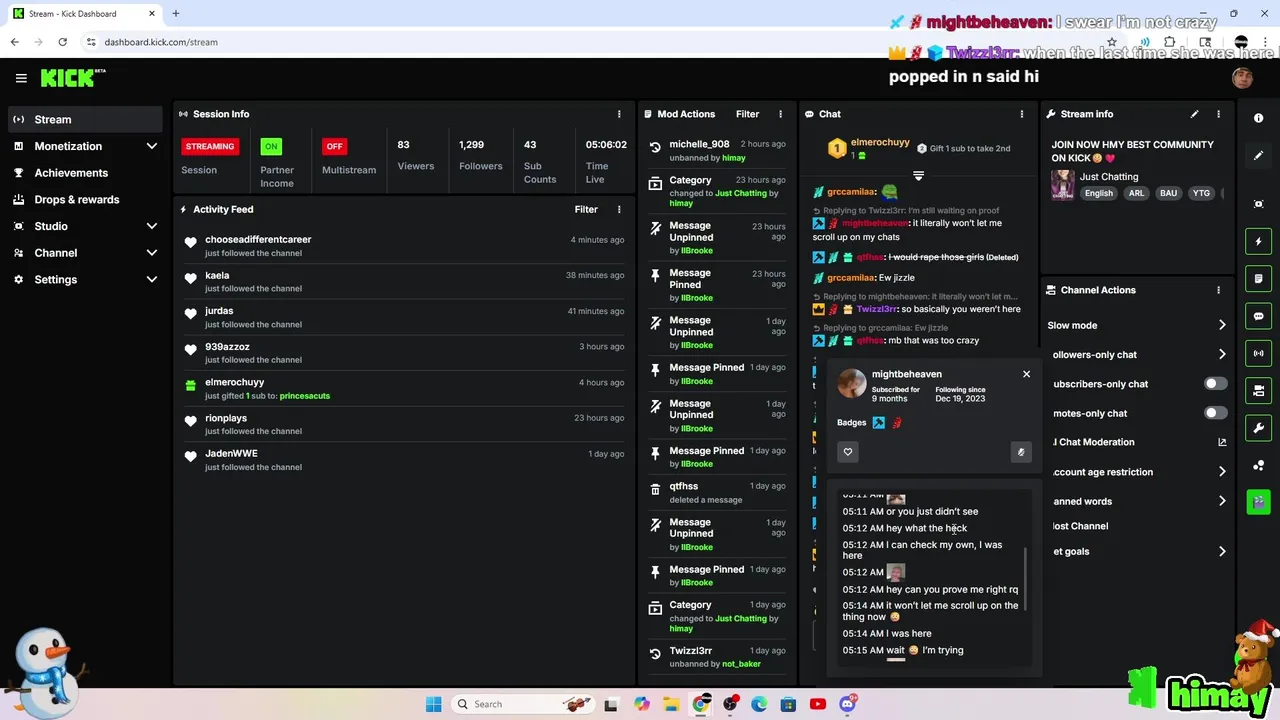The height and width of the screenshot is (720, 1280).
Task: Toggle the channel actions camera widget icon
Action: [x=1258, y=390]
